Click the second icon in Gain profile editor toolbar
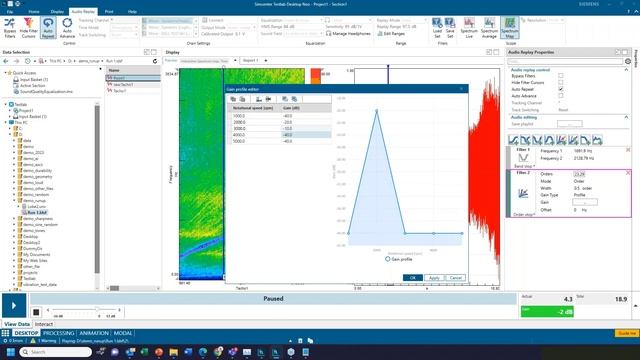 (242, 99)
